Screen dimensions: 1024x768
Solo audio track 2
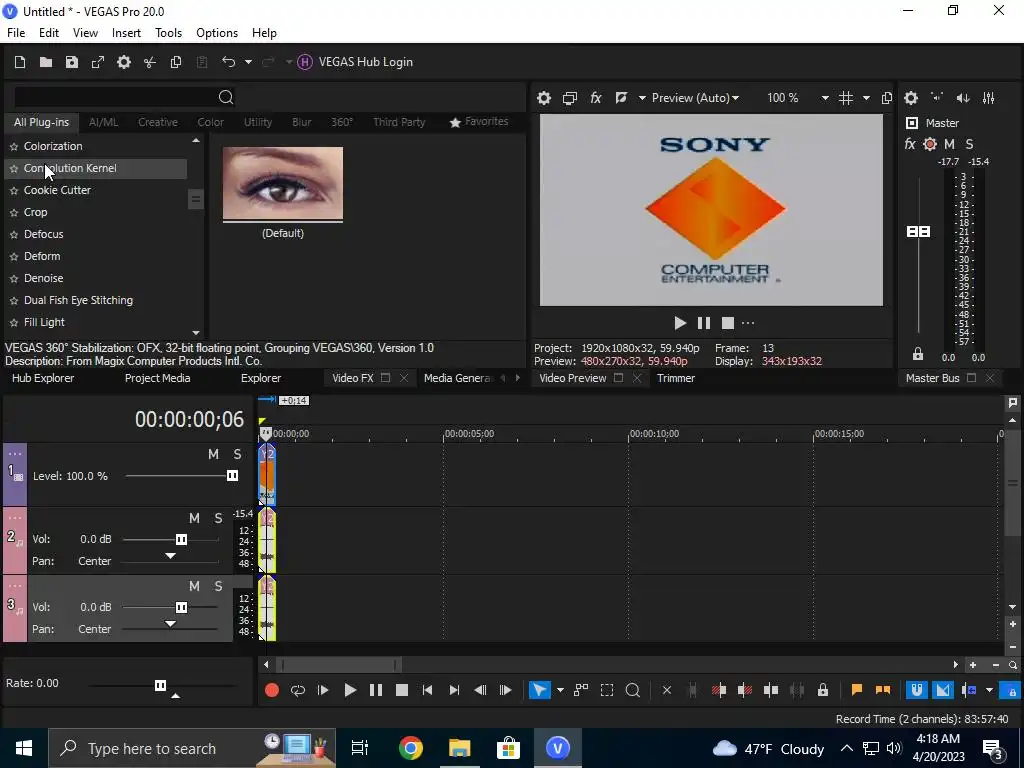point(218,519)
